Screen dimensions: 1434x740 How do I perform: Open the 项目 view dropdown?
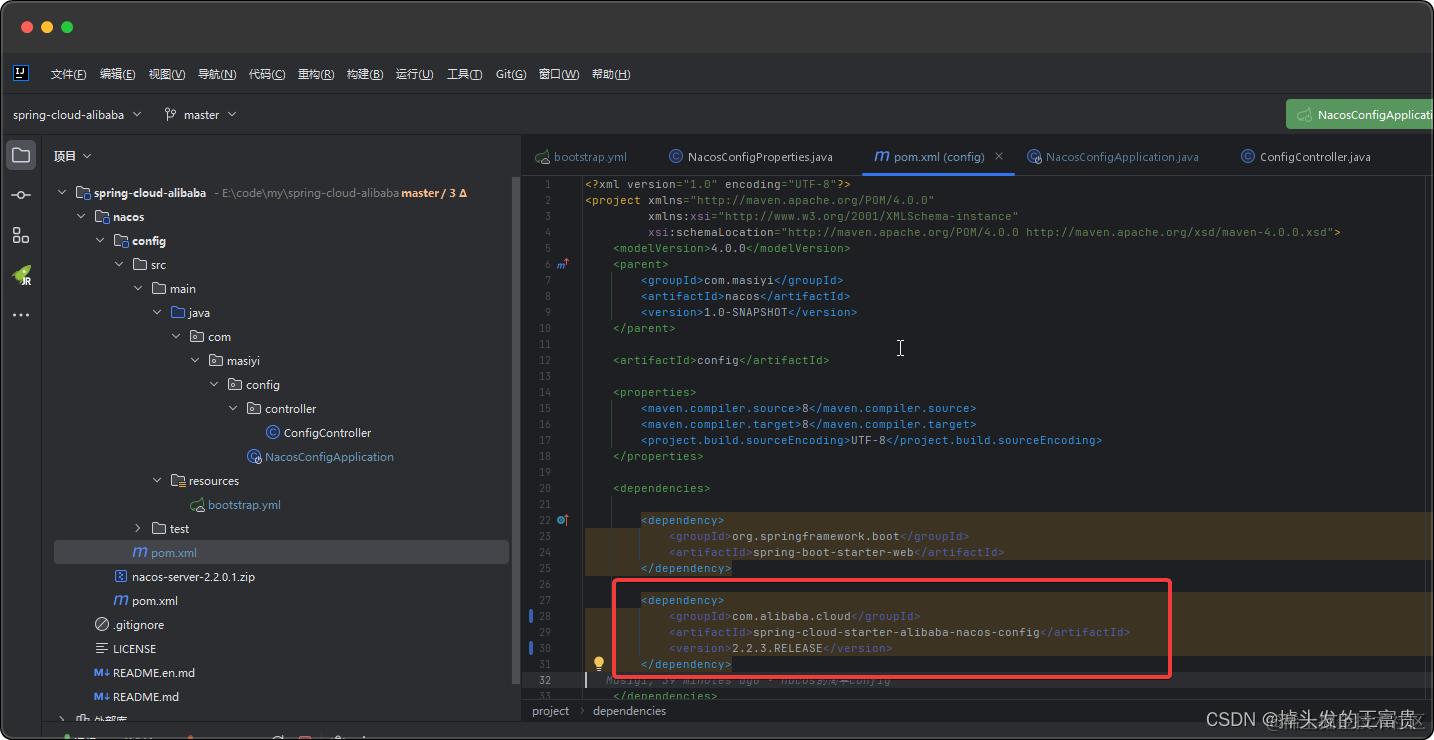click(x=73, y=156)
